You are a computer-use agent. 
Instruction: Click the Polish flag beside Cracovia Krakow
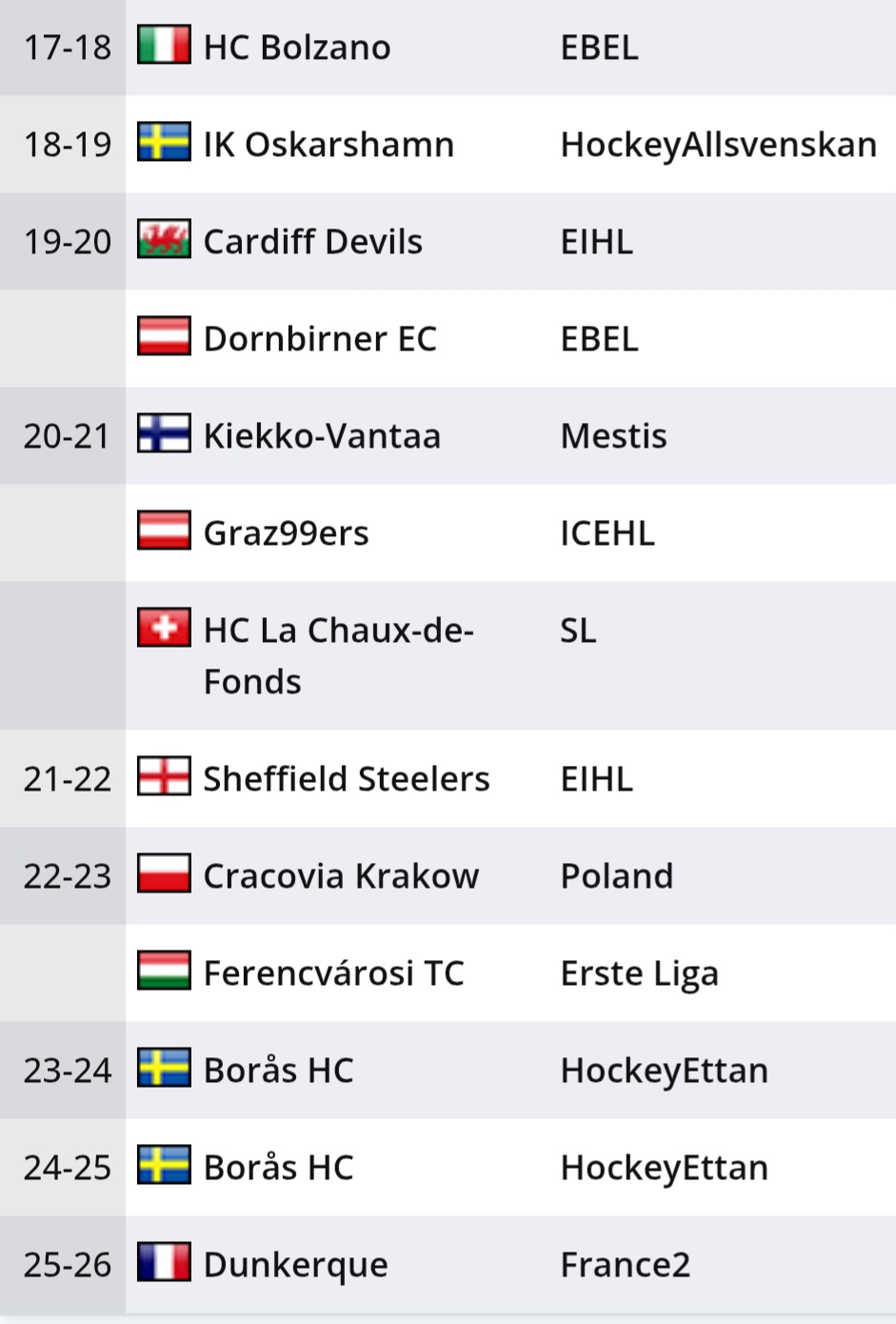tap(163, 874)
